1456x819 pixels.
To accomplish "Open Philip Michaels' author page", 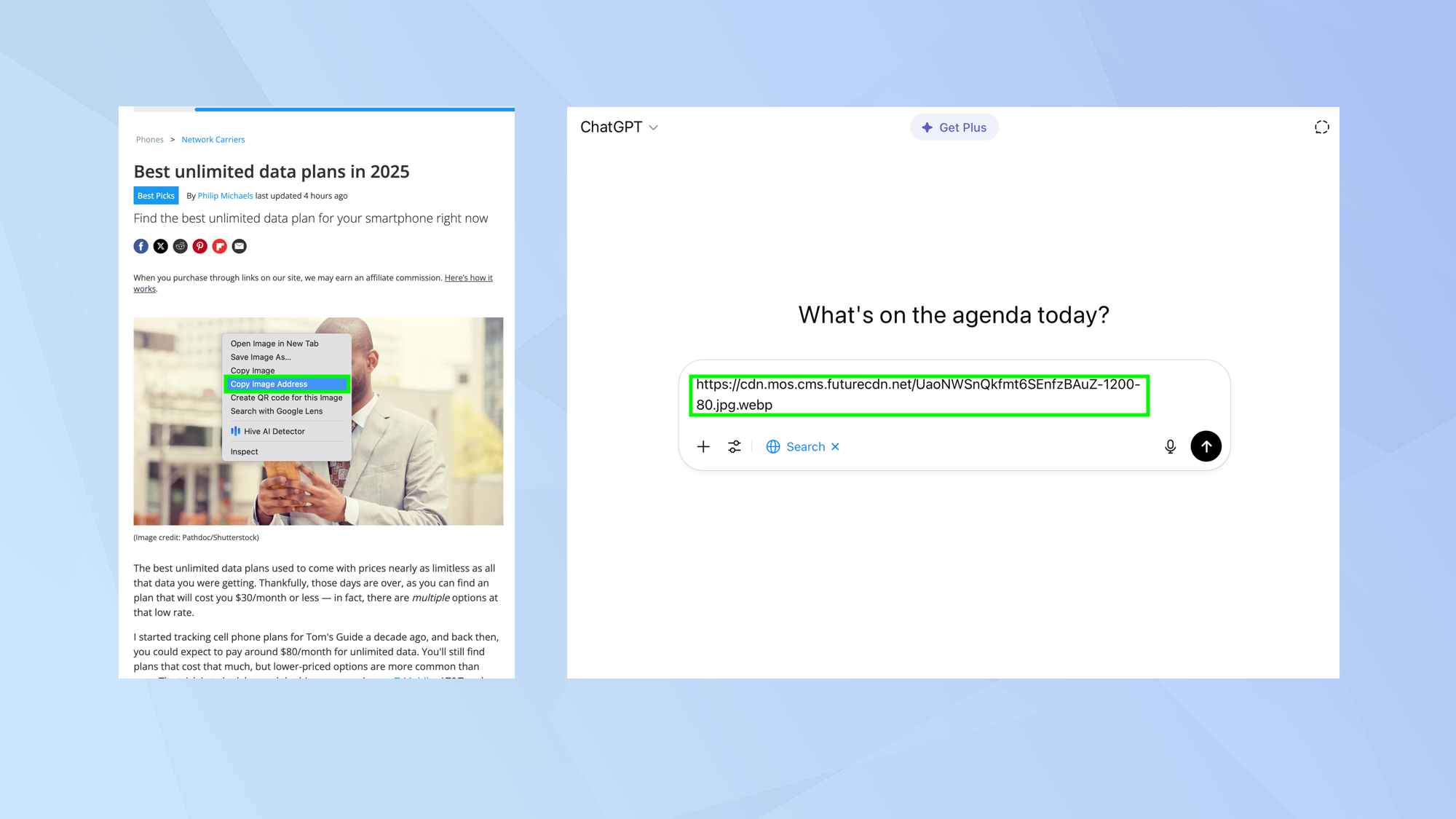I will click(226, 195).
